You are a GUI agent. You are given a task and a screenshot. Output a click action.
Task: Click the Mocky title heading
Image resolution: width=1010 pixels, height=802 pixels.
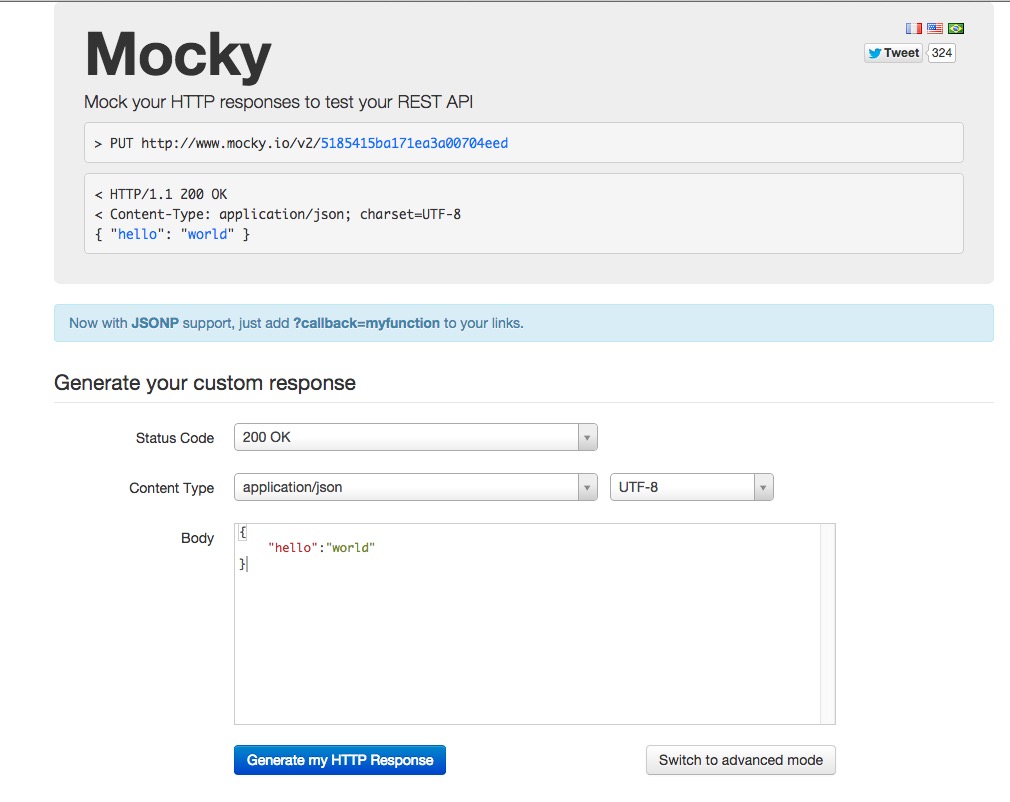coord(178,56)
